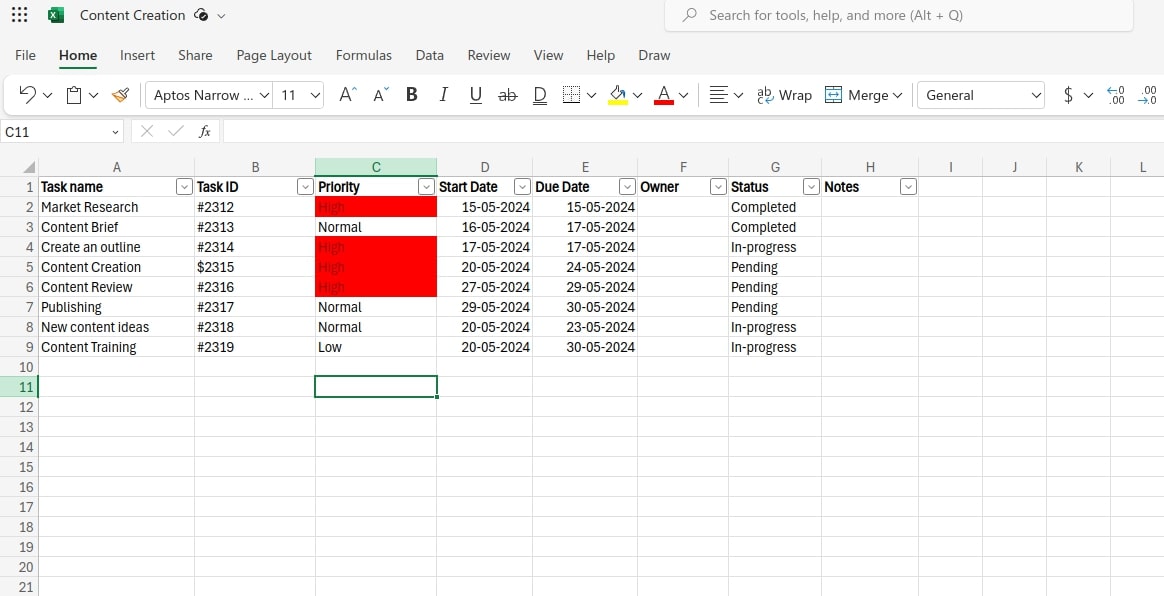The width and height of the screenshot is (1164, 596).
Task: Activate the Format Painter brush
Action: [x=120, y=95]
